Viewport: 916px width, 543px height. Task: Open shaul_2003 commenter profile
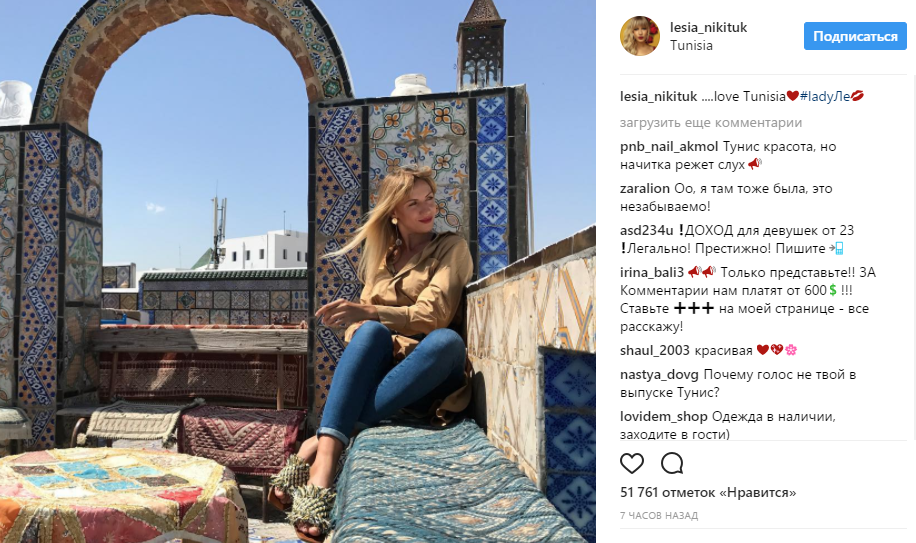pyautogui.click(x=654, y=350)
